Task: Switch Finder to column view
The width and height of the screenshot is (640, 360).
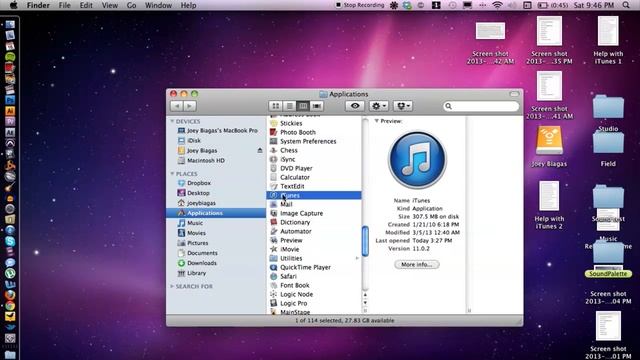Action: (303, 106)
